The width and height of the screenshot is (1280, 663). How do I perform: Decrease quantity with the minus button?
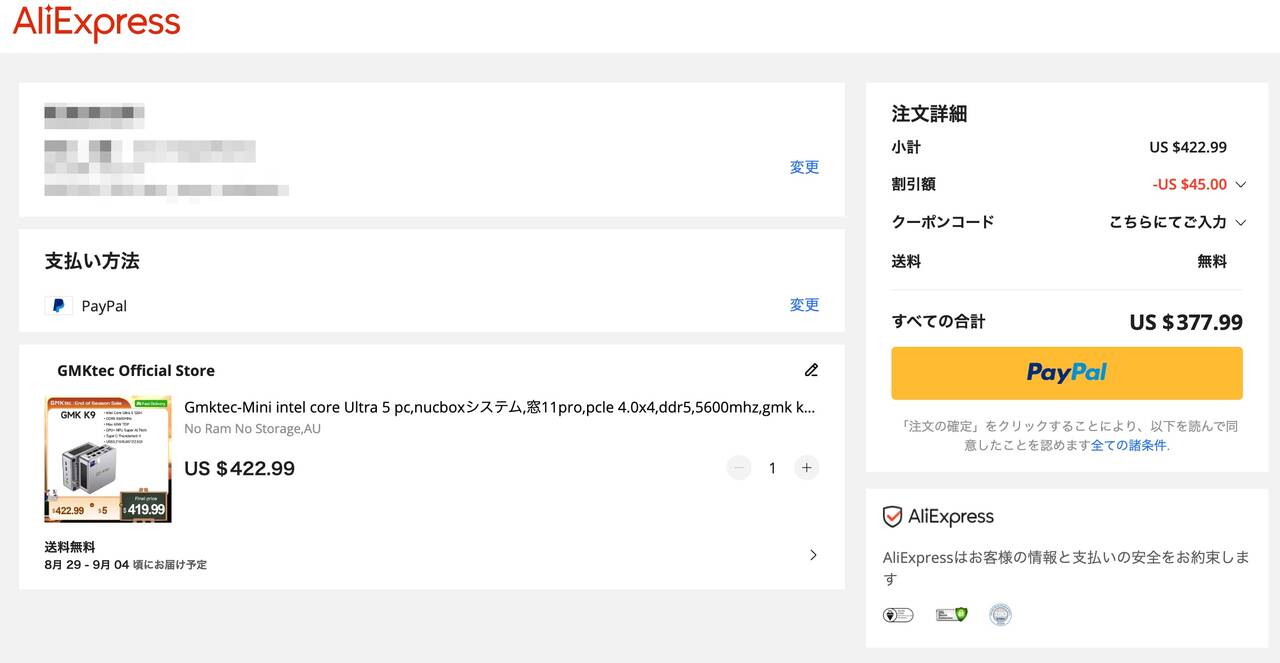(x=739, y=468)
